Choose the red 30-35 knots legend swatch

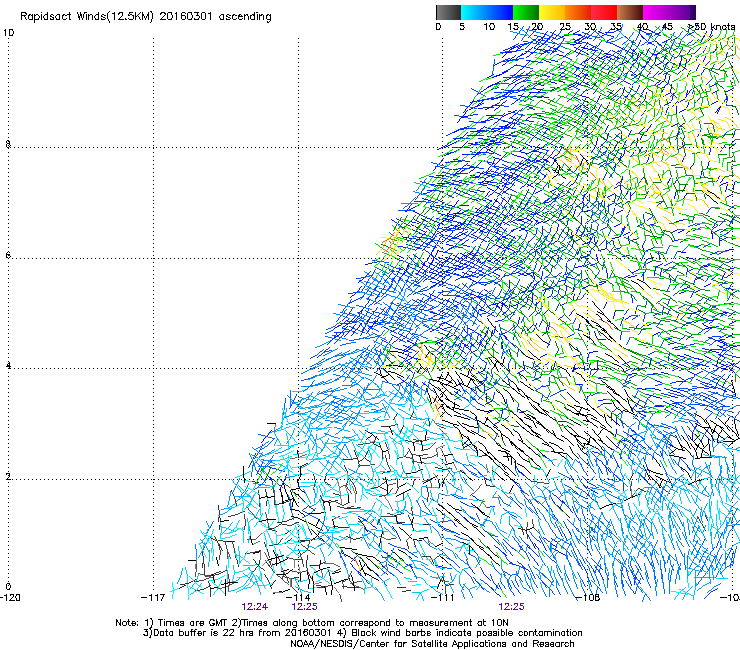point(604,12)
